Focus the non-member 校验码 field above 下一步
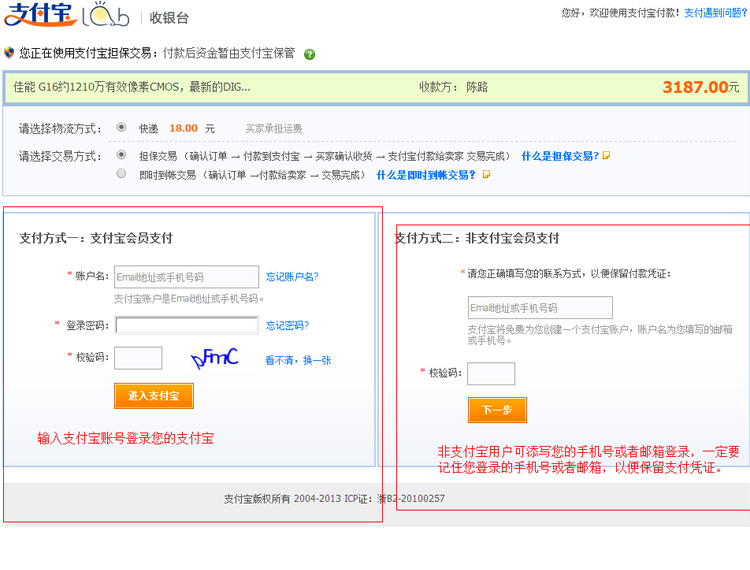Screen dimensions: 750x570 (491, 373)
